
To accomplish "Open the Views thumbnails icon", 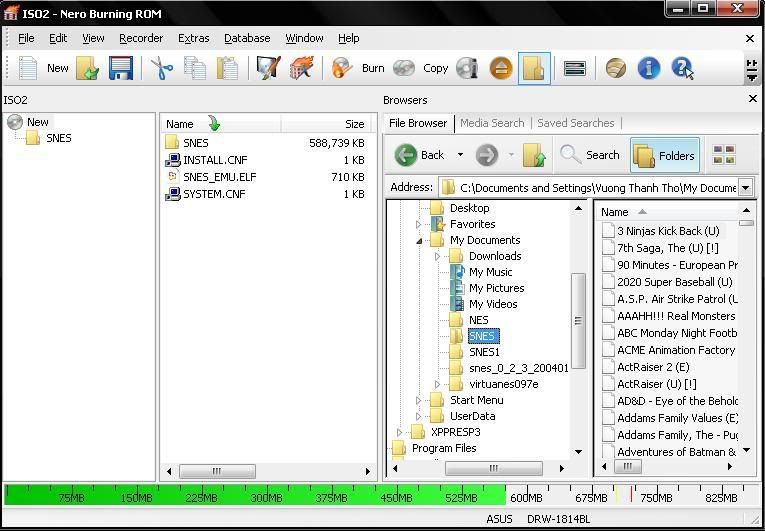I will point(724,155).
